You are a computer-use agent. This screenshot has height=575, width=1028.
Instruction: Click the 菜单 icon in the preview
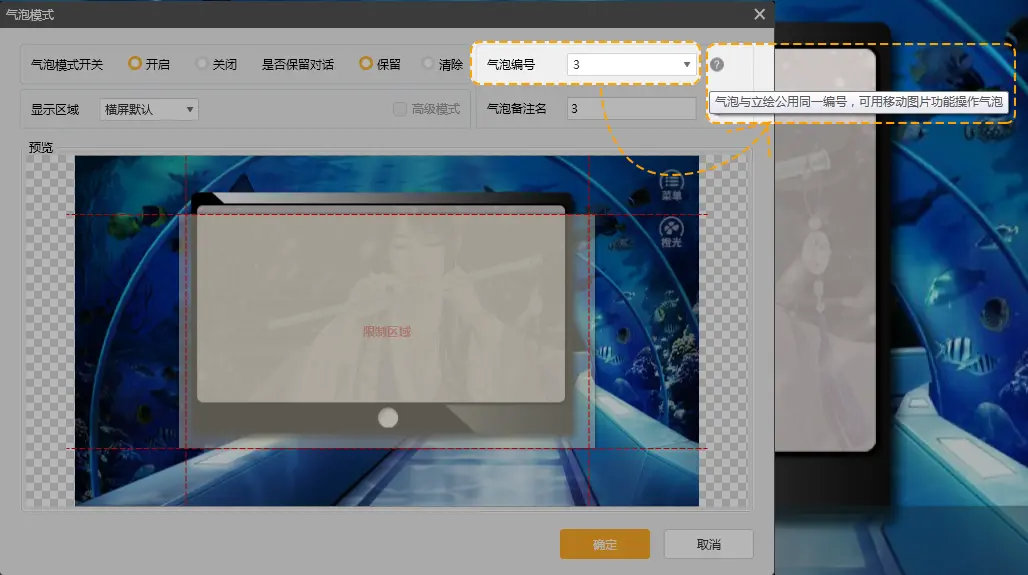[x=672, y=186]
